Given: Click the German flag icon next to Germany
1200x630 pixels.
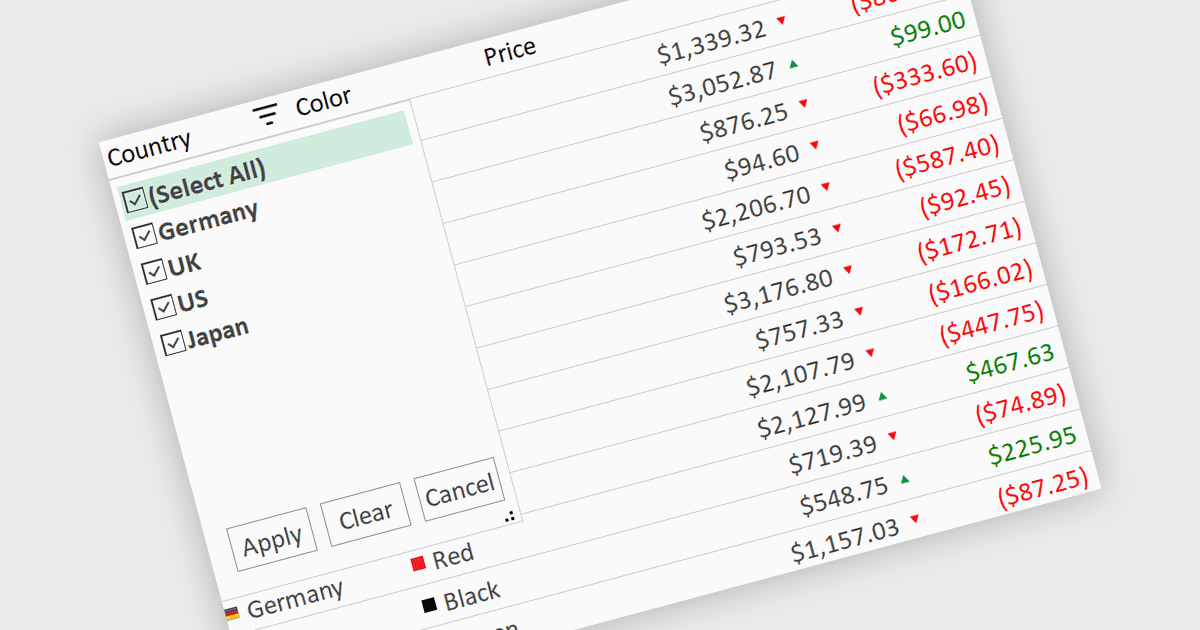Looking at the screenshot, I should pos(232,613).
